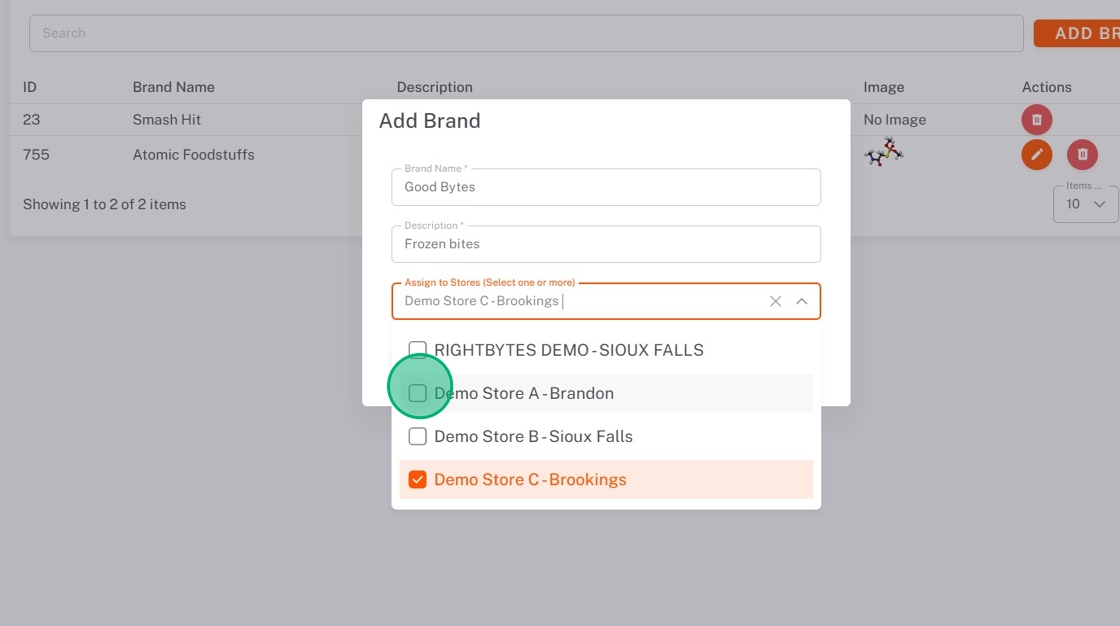This screenshot has height=626, width=1120.
Task: Delete the Atomic Foodstuffs brand
Action: [x=1082, y=155]
